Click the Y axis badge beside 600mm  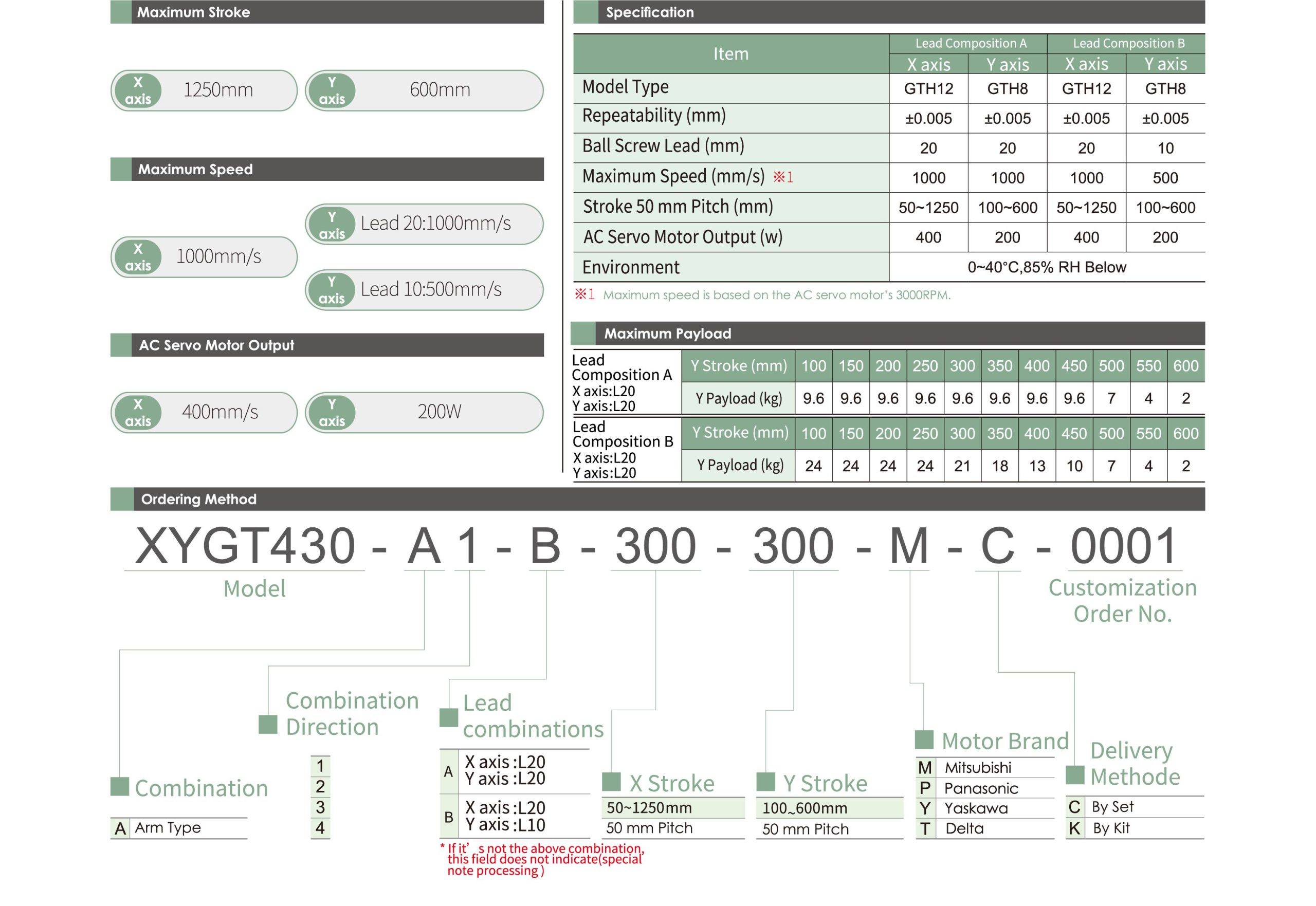pos(332,90)
